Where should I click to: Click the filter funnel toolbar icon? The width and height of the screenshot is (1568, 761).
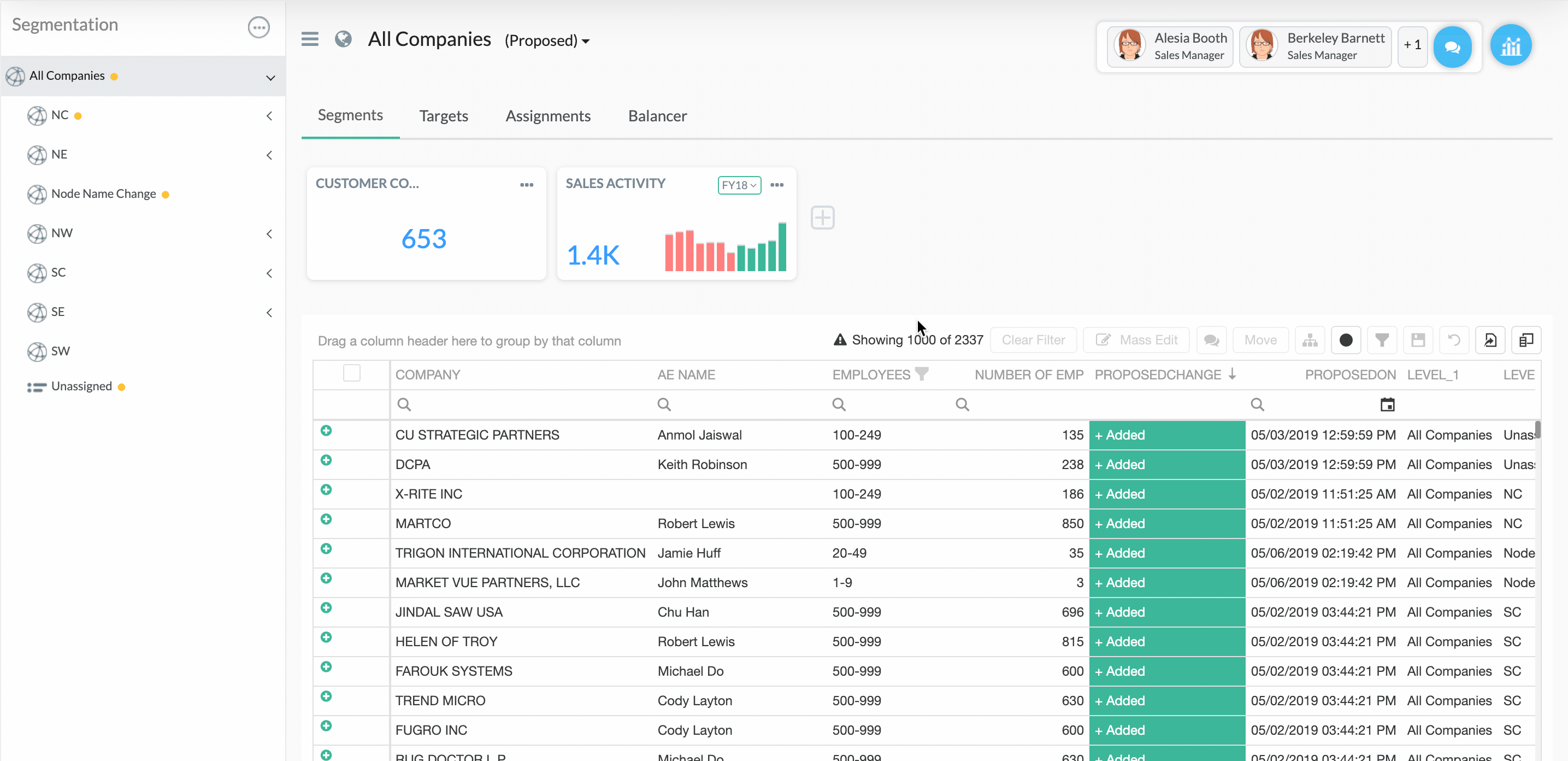[x=1382, y=340]
